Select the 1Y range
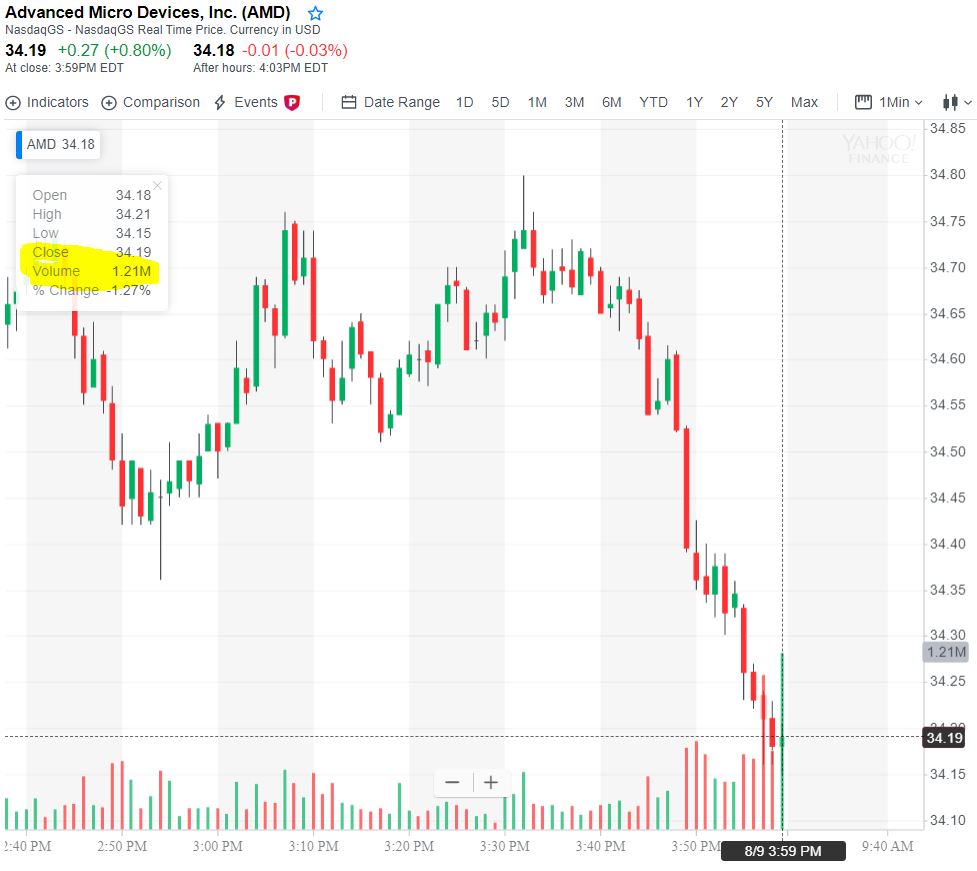This screenshot has height=871, width=977. tap(694, 102)
